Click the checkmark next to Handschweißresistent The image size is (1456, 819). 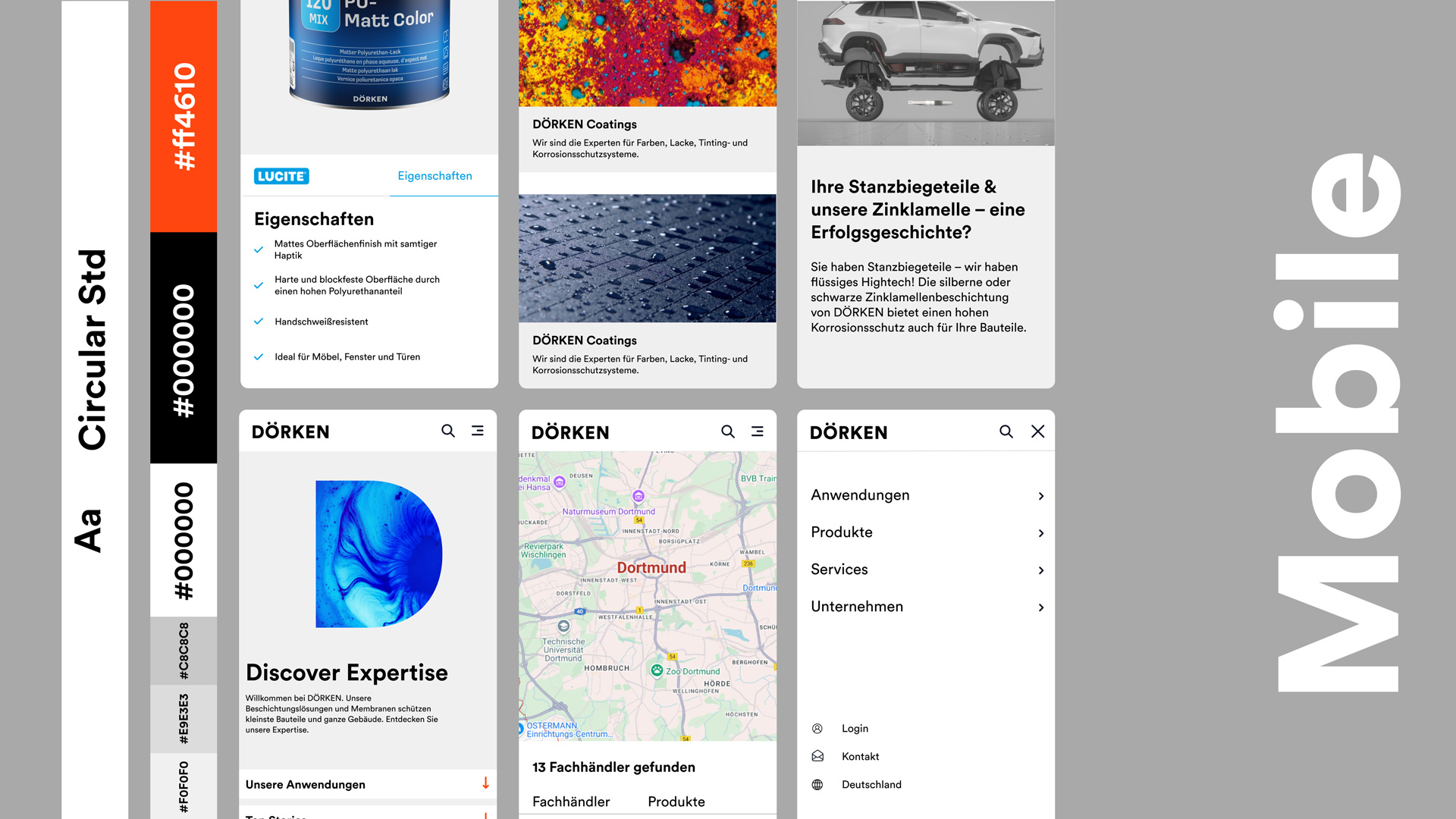click(259, 322)
